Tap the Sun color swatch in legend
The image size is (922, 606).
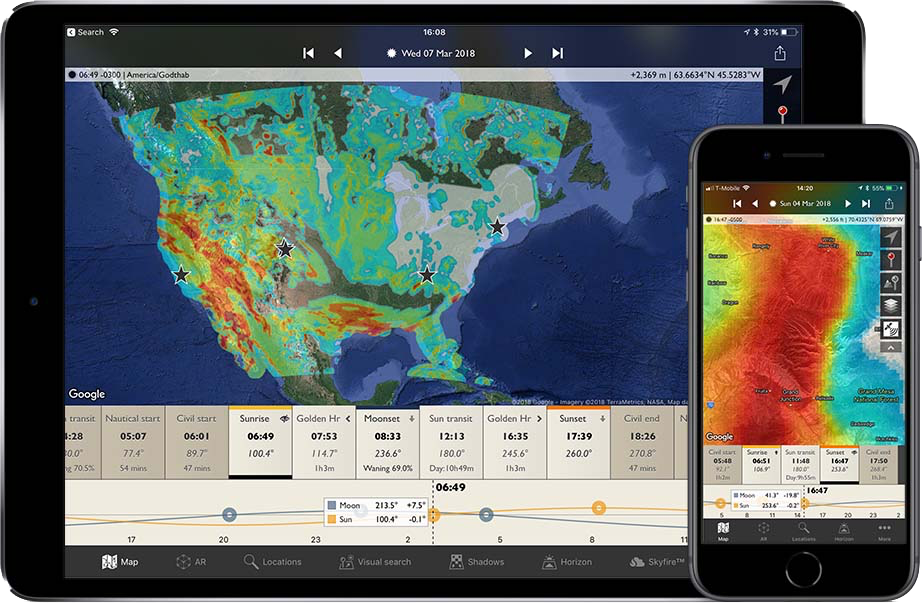point(332,519)
